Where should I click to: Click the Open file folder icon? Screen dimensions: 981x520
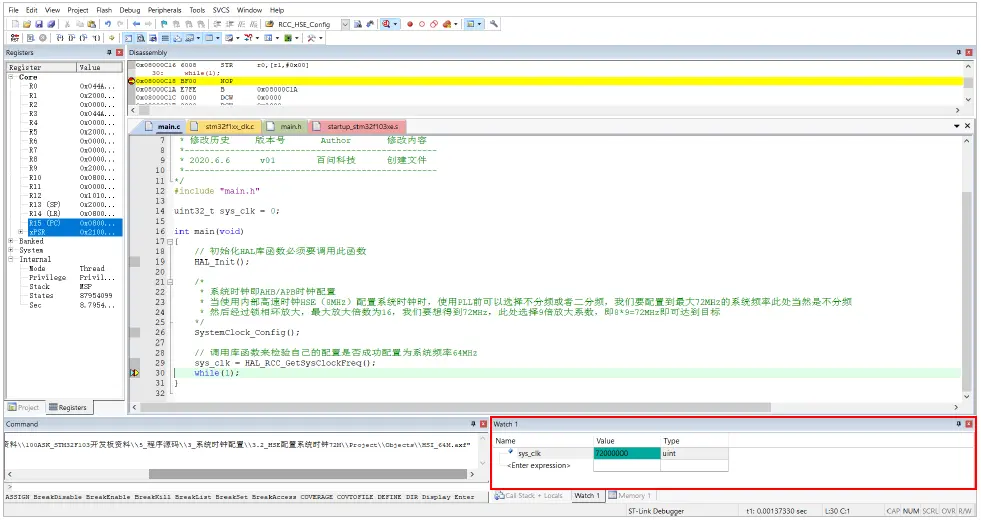click(x=26, y=24)
